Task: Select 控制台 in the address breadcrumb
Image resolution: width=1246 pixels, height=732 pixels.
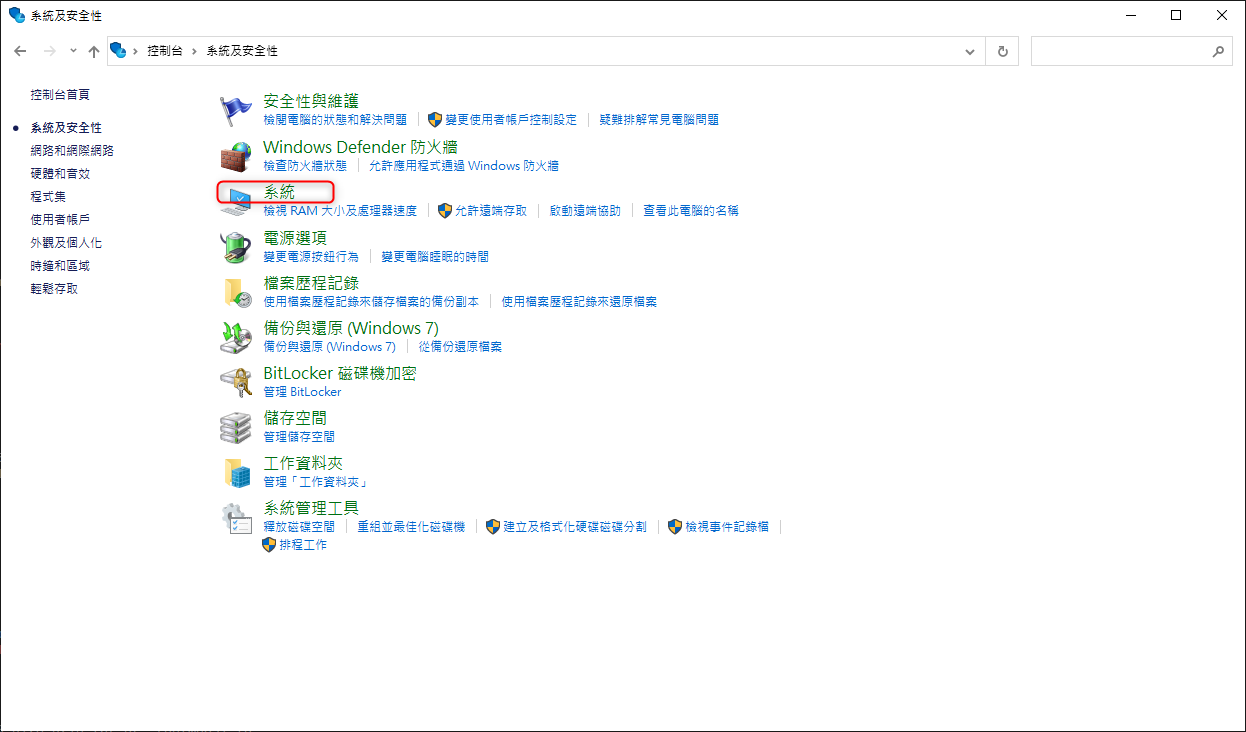Action: tap(165, 51)
